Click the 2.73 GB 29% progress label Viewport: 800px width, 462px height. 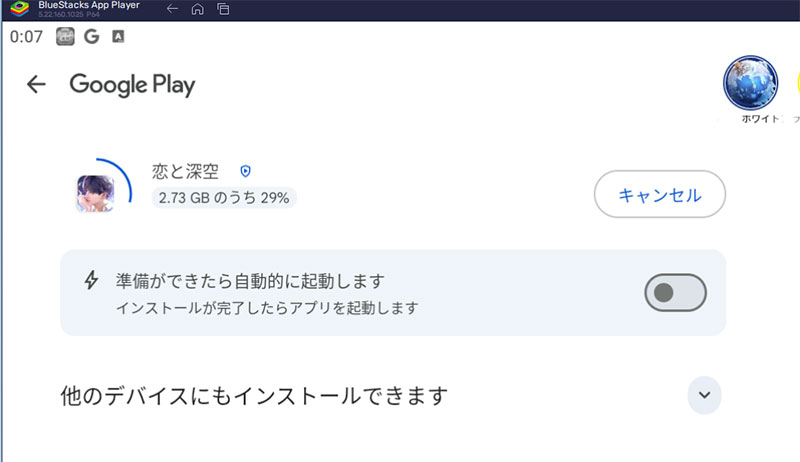pyautogui.click(x=224, y=198)
